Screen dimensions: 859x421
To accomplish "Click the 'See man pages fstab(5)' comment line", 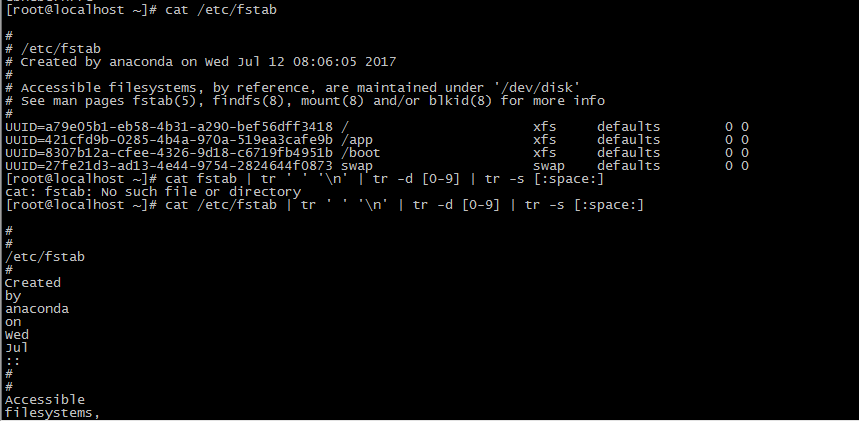I will (x=305, y=101).
